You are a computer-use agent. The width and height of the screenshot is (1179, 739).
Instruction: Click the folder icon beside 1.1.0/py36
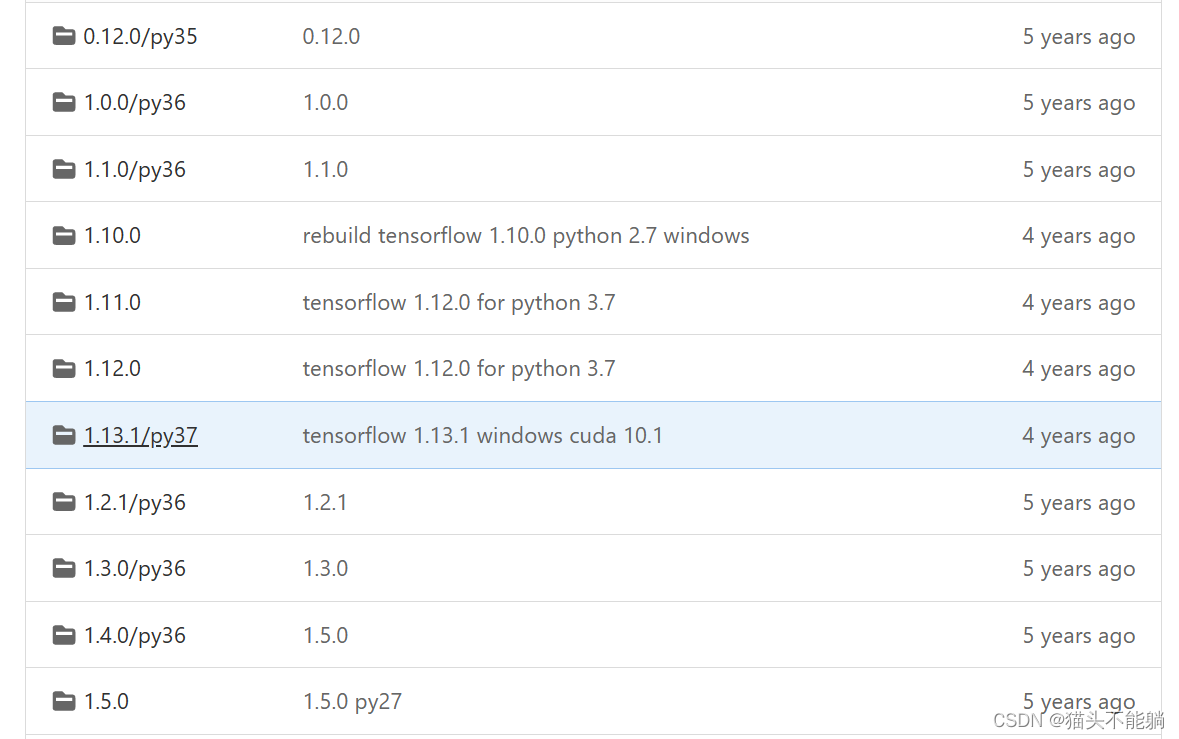pos(64,168)
